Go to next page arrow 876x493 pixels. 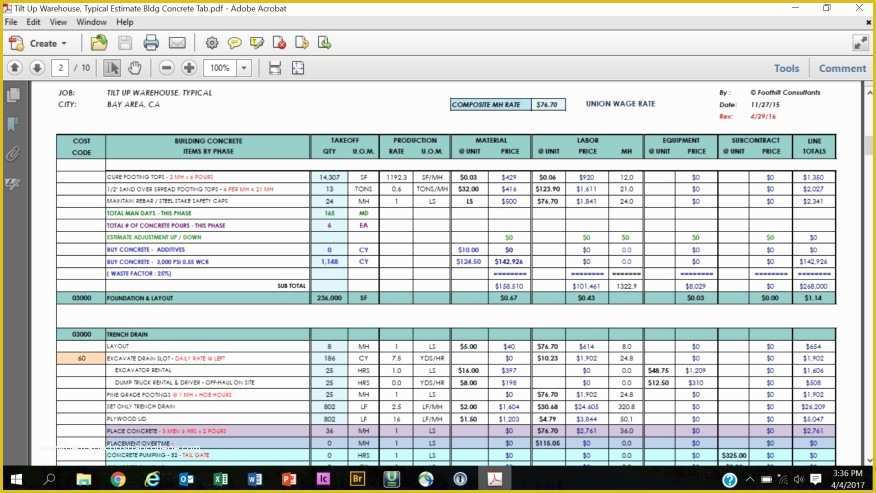[37, 68]
